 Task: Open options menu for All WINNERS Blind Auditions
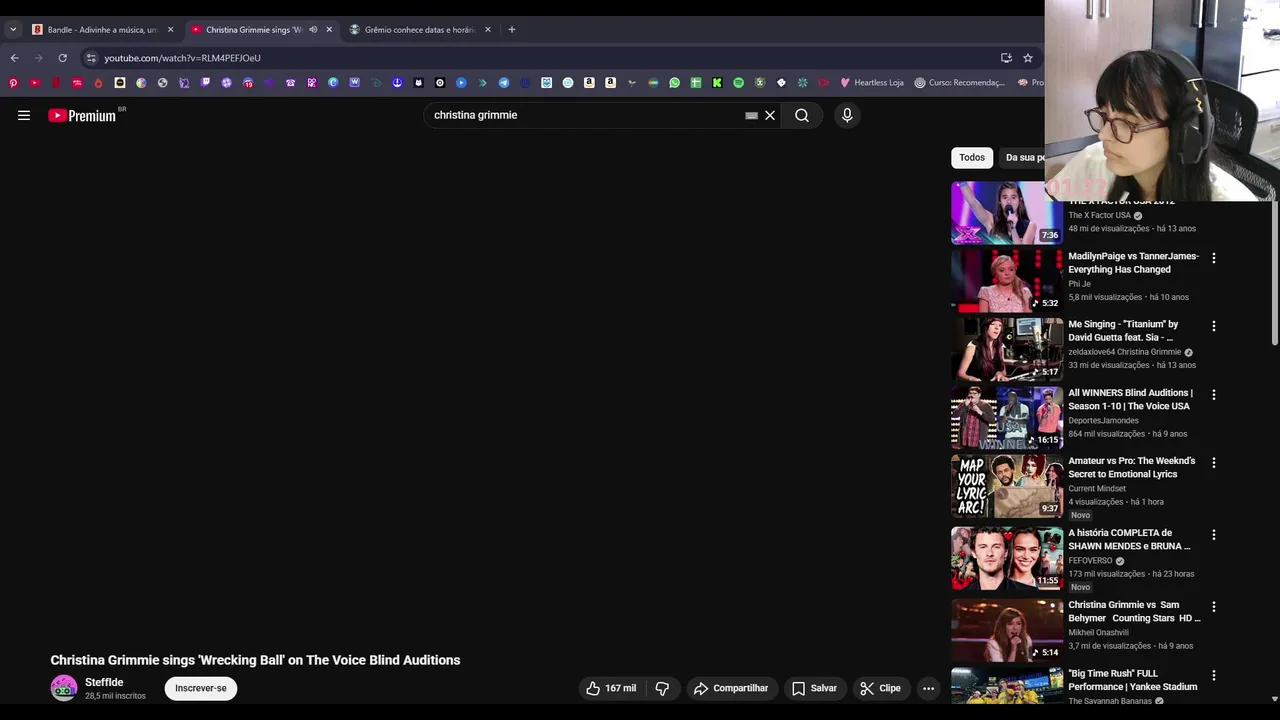coord(1214,395)
